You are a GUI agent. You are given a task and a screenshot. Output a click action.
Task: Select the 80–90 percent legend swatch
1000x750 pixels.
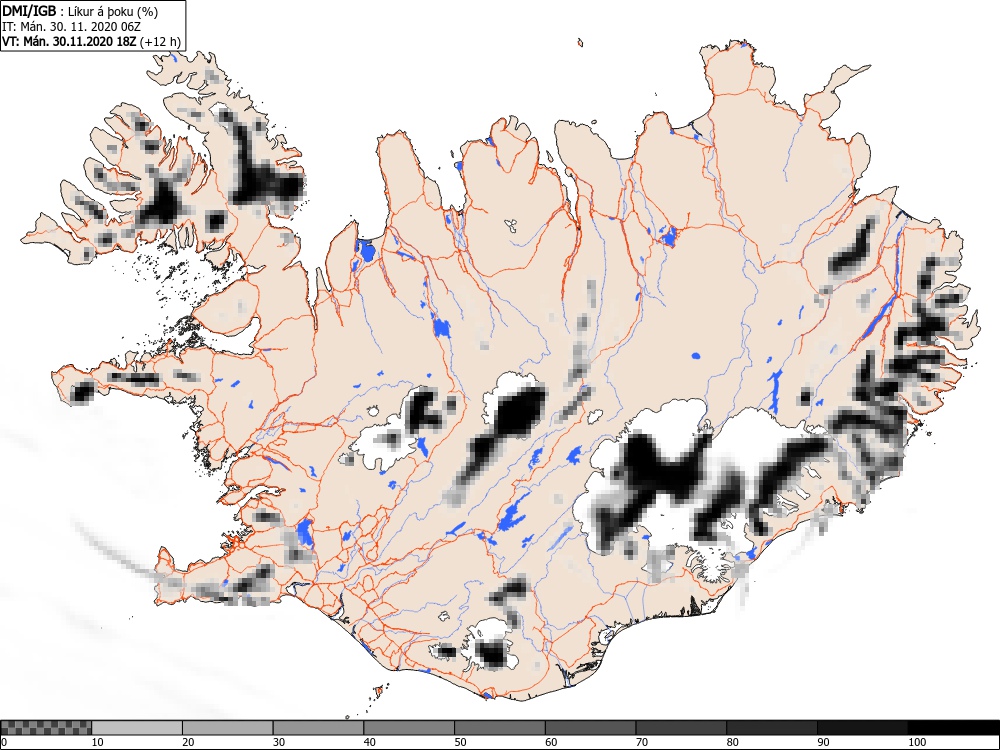772,728
